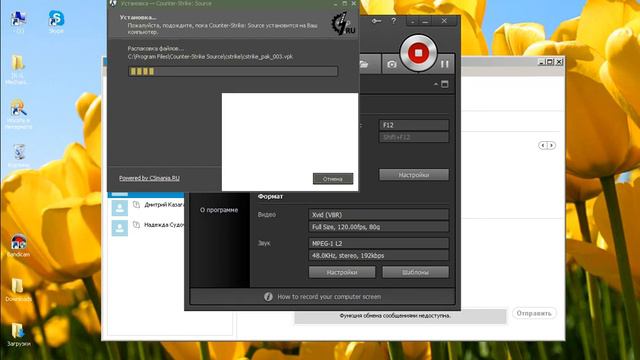Click the info icon in Bandicam footer
The image size is (640, 360).
(x=268, y=297)
